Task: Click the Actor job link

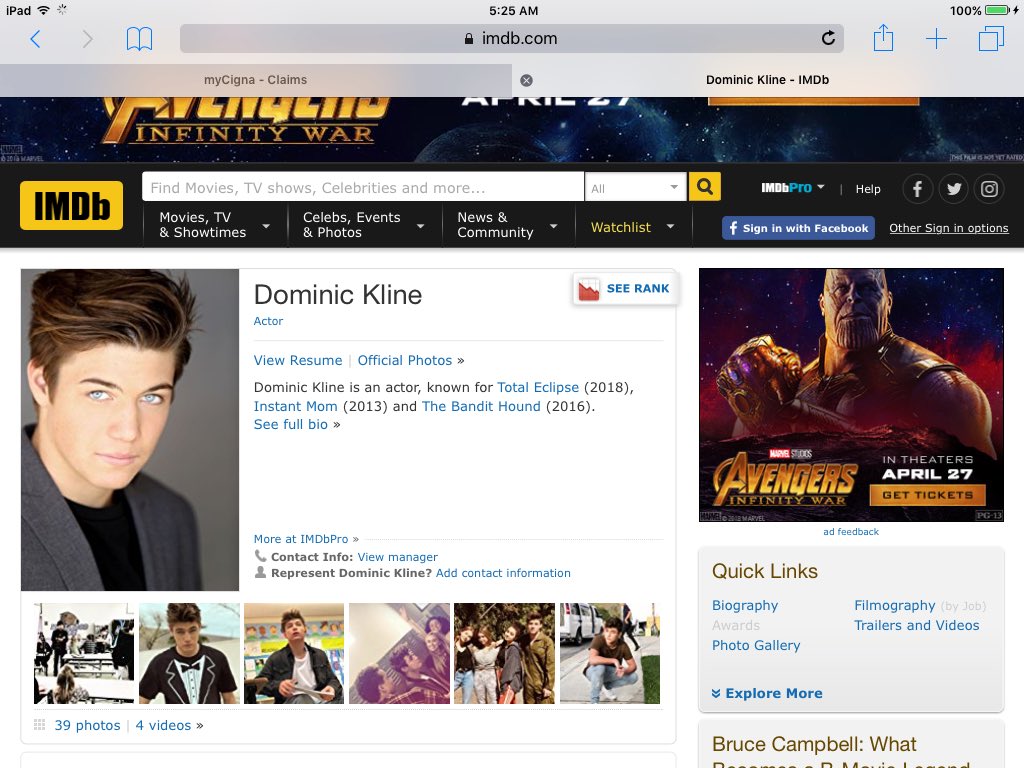Action: pos(268,321)
